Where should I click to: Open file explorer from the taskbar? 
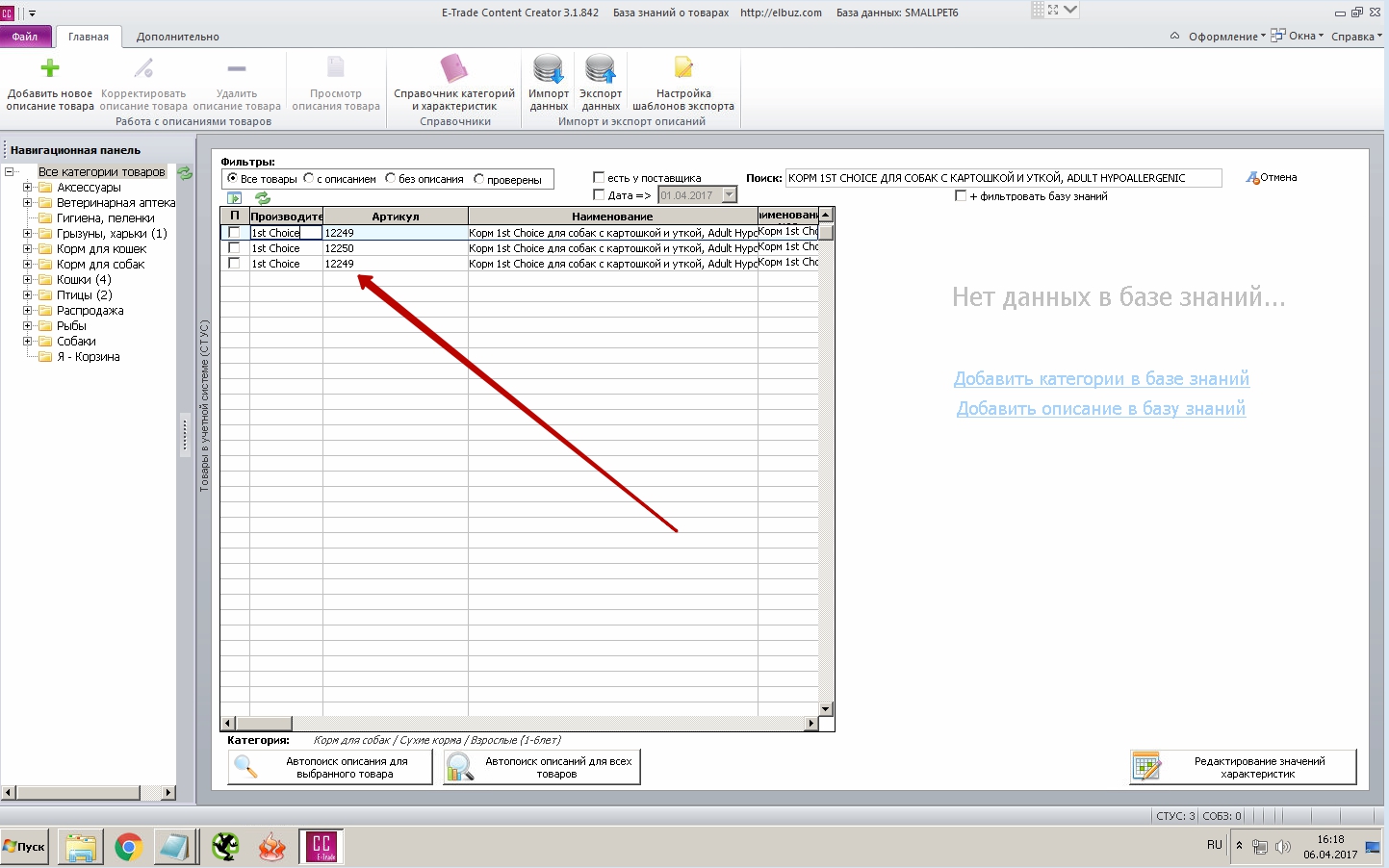coord(83,847)
